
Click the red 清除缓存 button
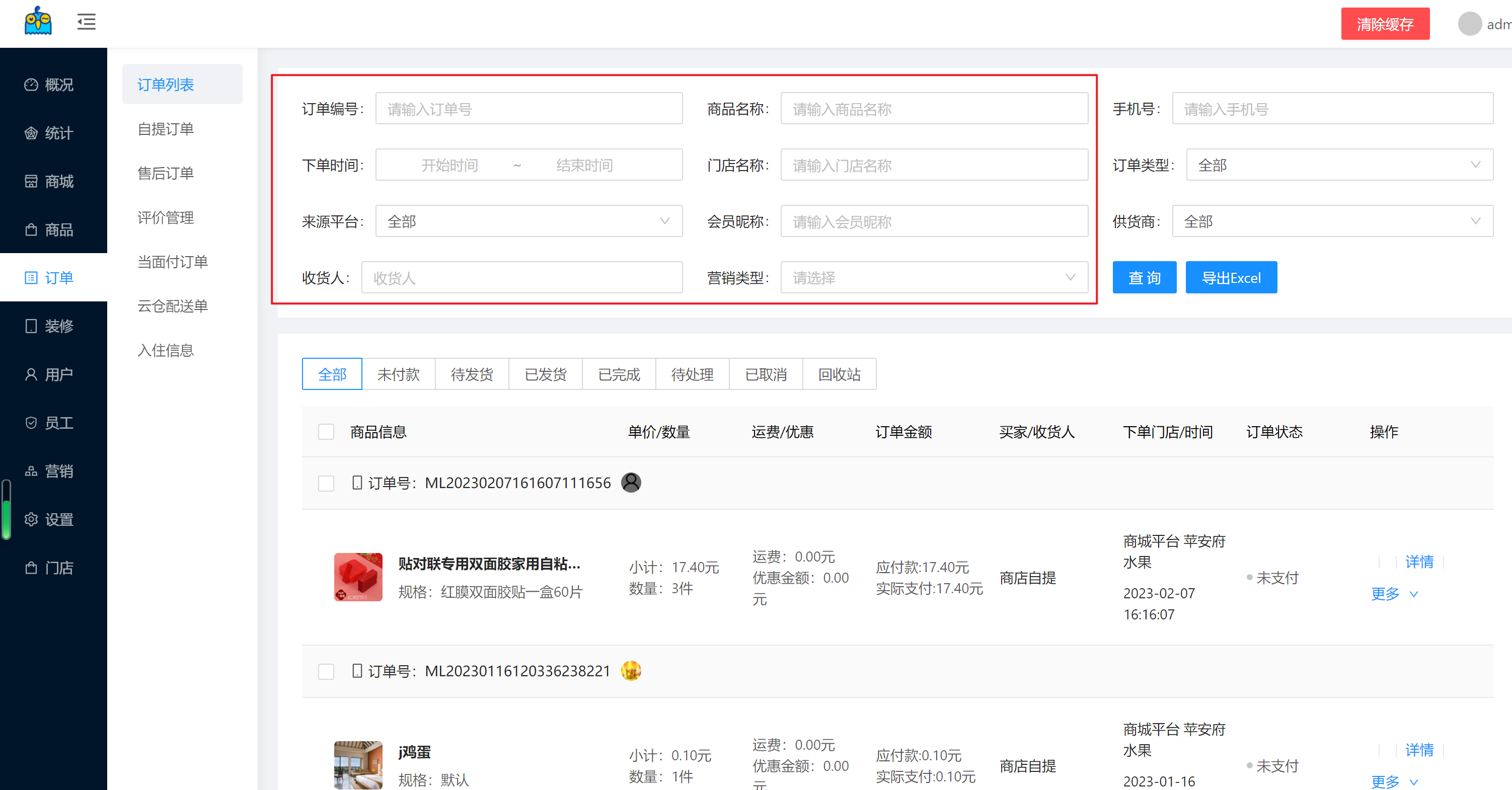click(1385, 24)
